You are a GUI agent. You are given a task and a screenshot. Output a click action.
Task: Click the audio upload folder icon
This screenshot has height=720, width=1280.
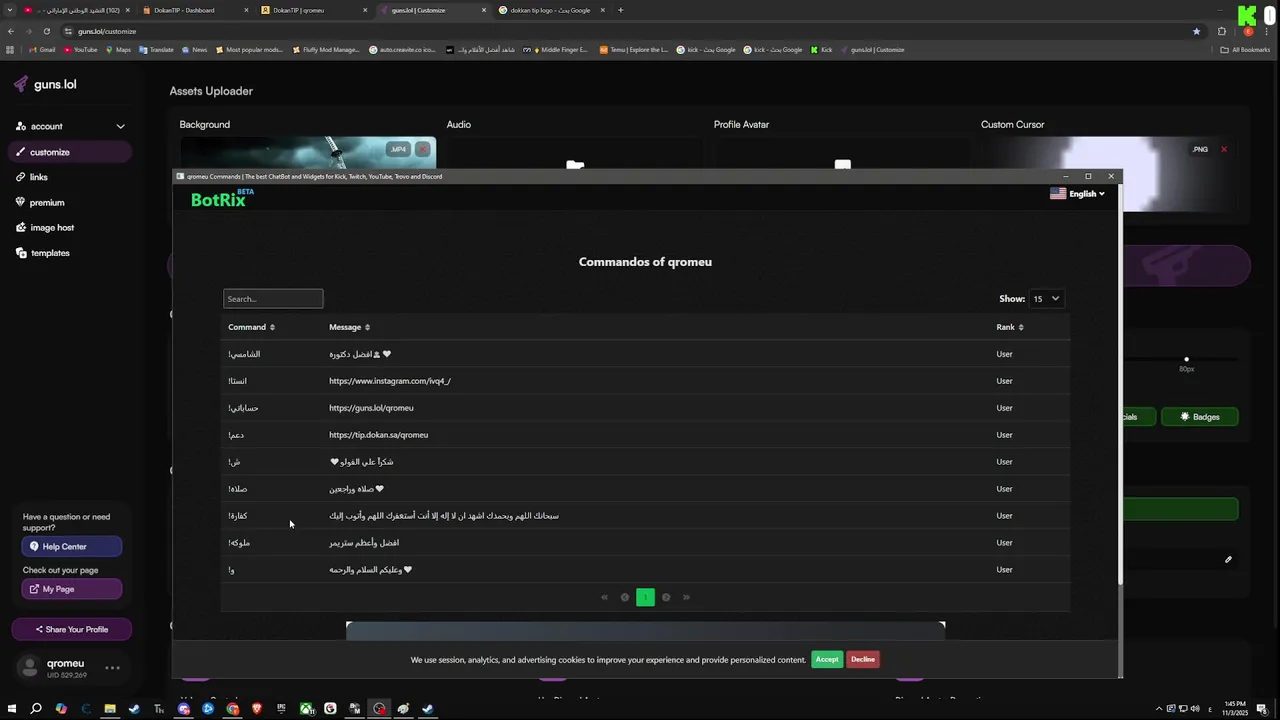(575, 165)
